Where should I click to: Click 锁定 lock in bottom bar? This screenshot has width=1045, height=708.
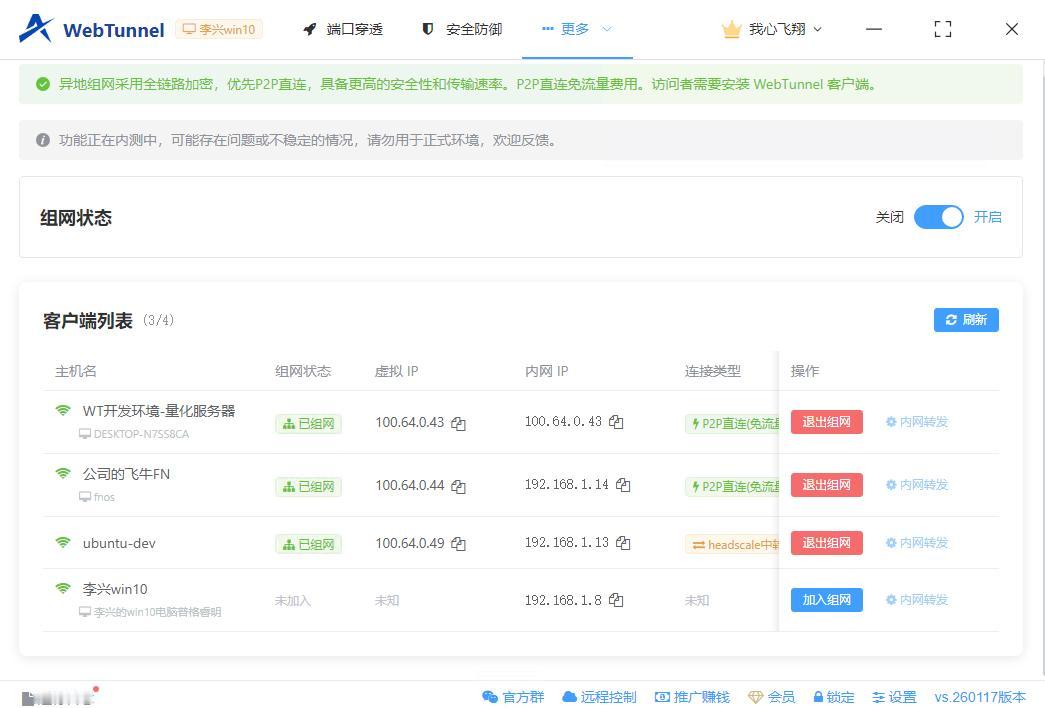833,697
